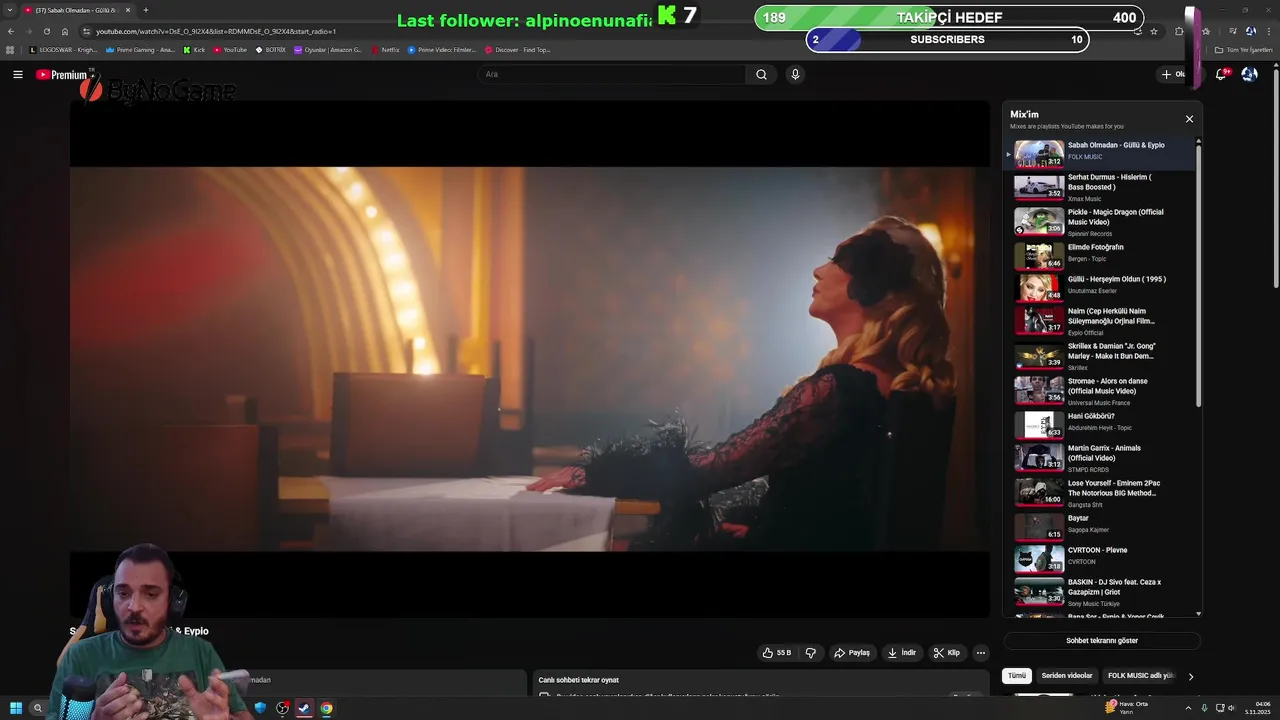This screenshot has width=1280, height=720.
Task: Play Stromae - Alors on danse
Action: [1100, 391]
